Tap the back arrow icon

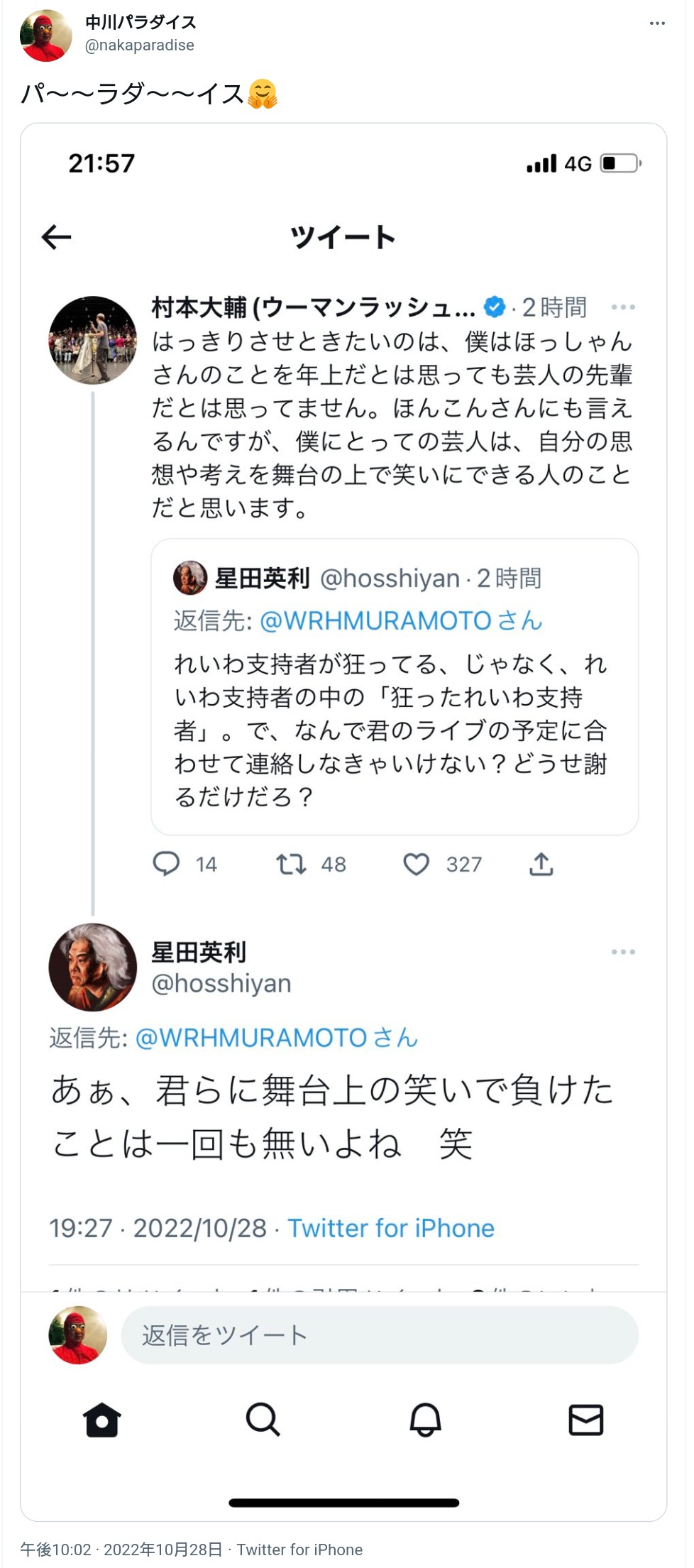[57, 237]
